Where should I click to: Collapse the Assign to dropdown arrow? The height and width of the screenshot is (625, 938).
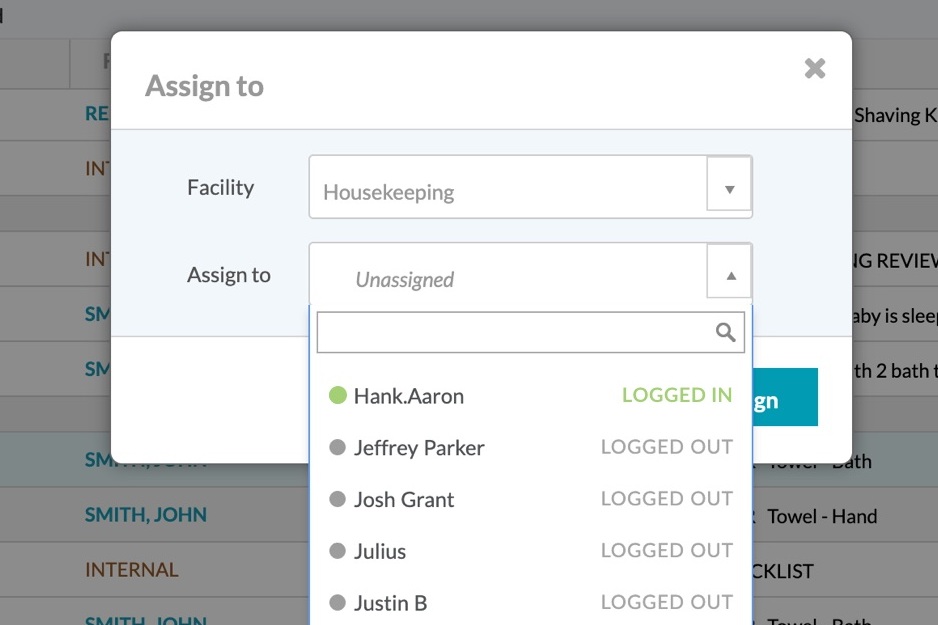(x=729, y=275)
